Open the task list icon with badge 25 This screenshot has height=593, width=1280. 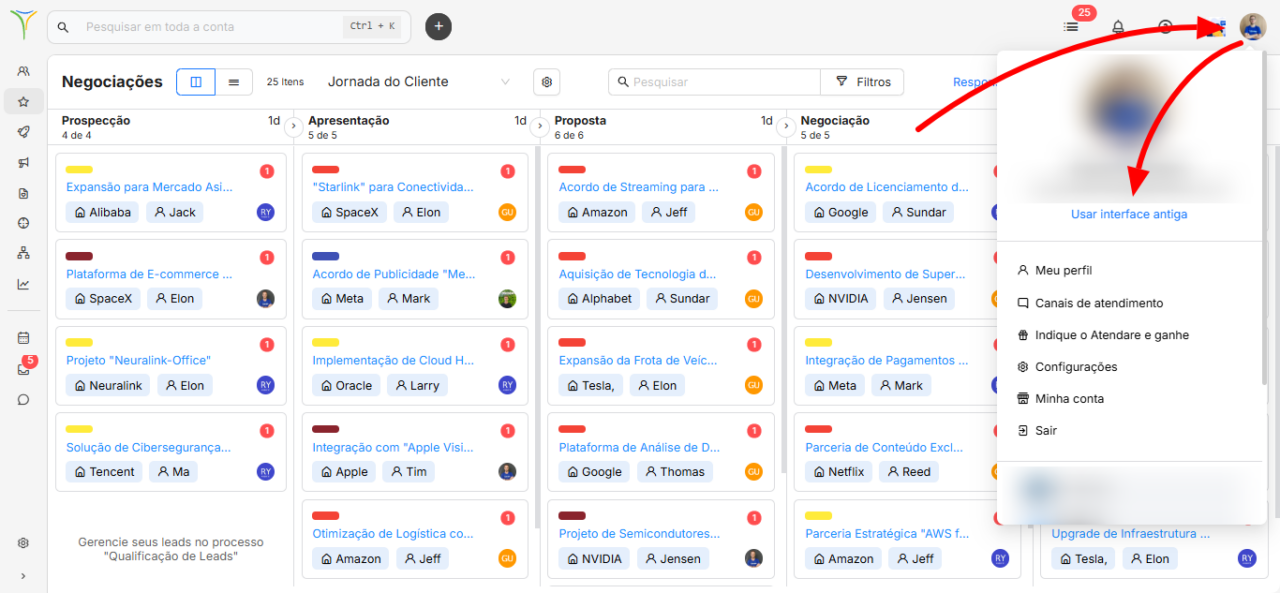[x=1071, y=27]
